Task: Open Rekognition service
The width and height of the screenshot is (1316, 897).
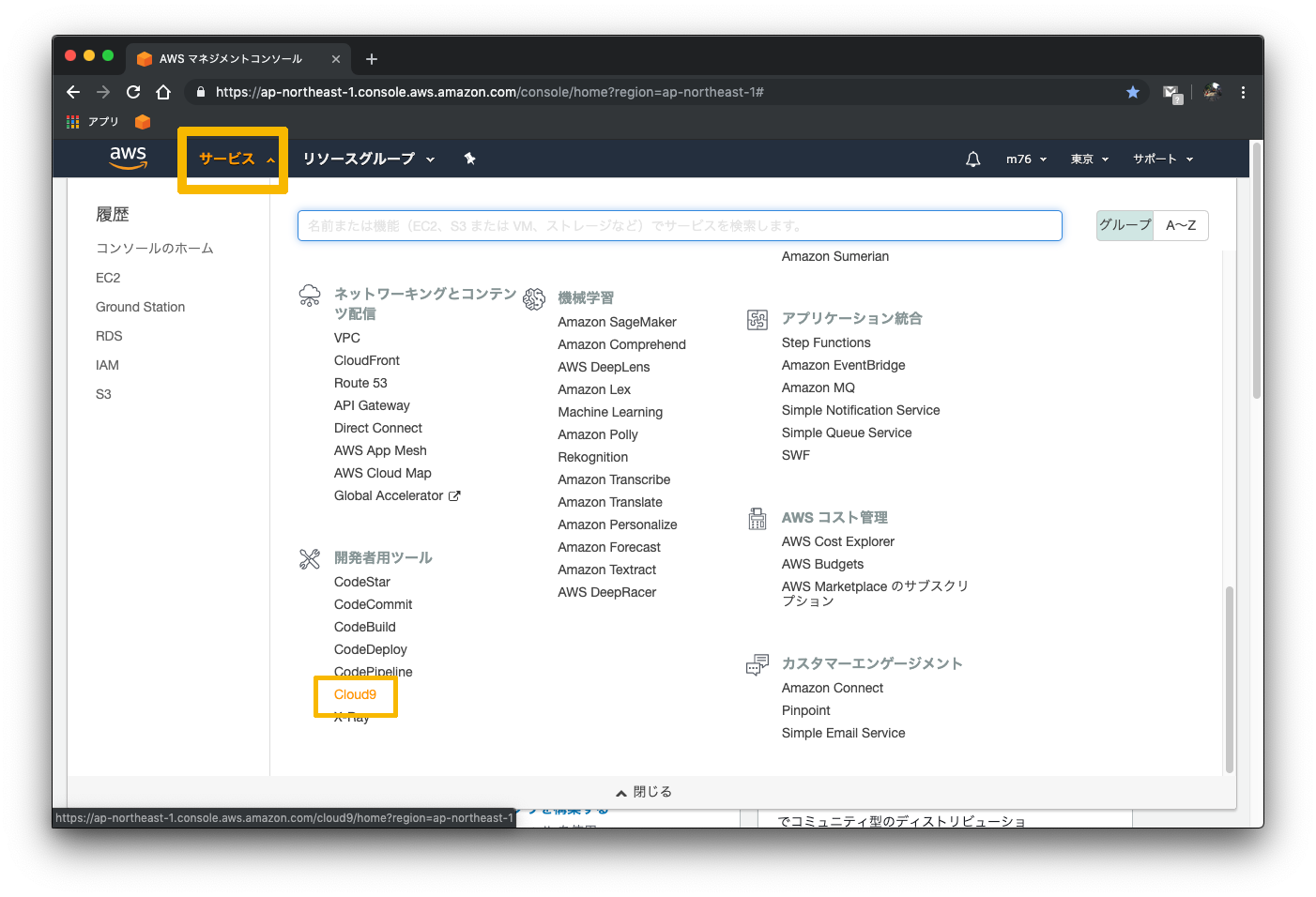Action: (593, 457)
